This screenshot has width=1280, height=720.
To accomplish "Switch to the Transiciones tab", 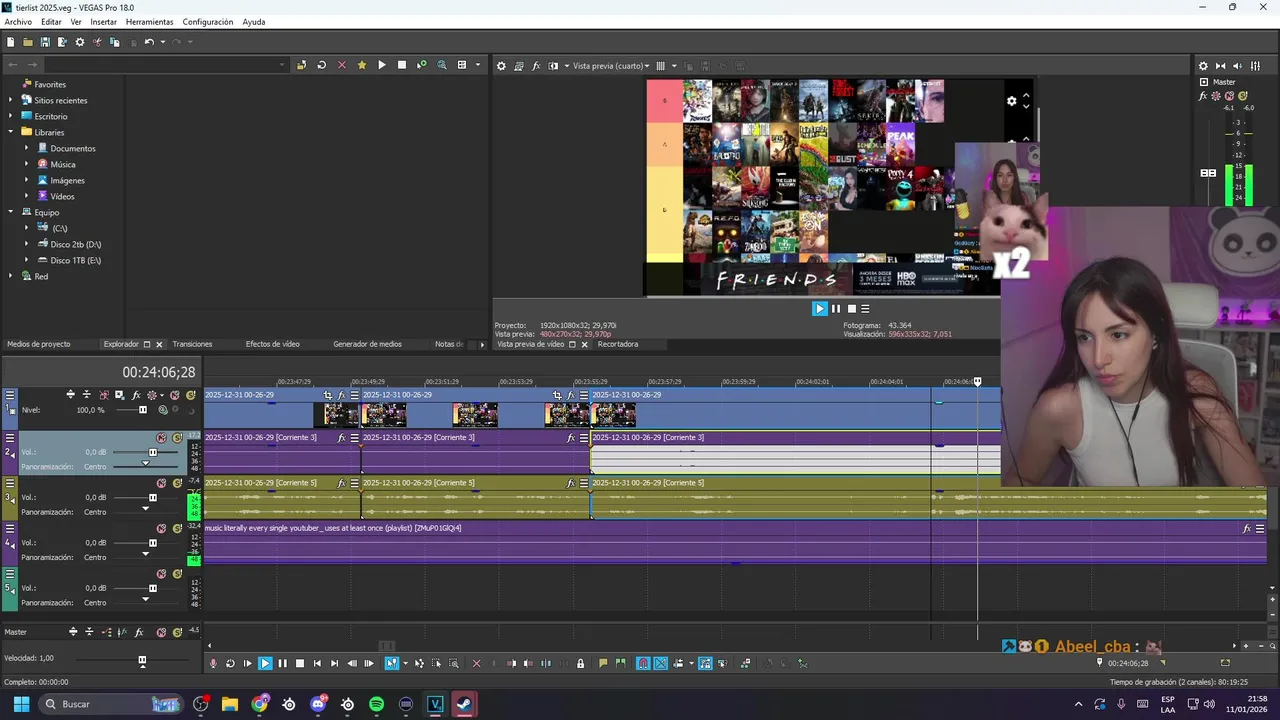I will point(192,344).
